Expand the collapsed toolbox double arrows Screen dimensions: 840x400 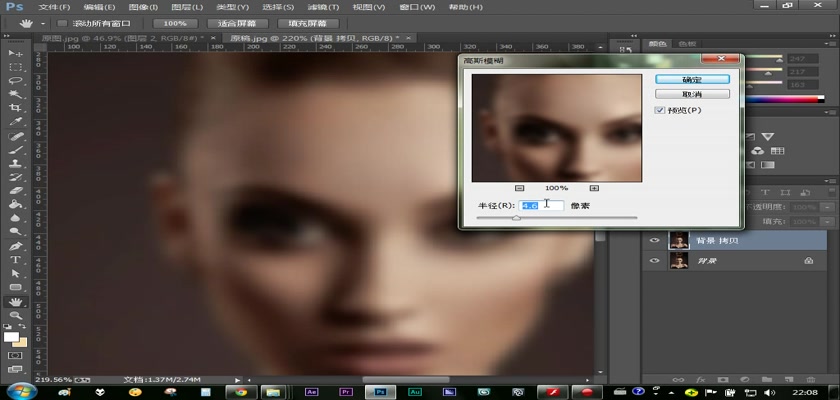click(x=6, y=36)
